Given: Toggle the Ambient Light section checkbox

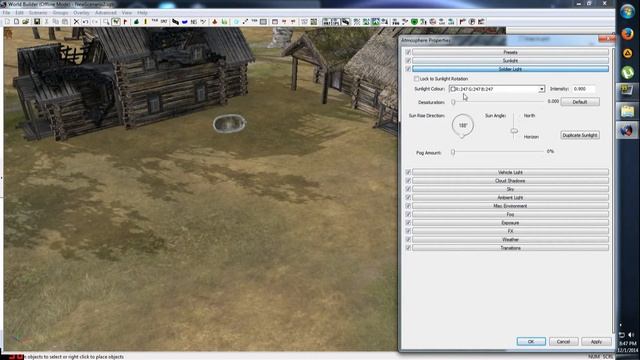Looking at the screenshot, I should click(408, 198).
